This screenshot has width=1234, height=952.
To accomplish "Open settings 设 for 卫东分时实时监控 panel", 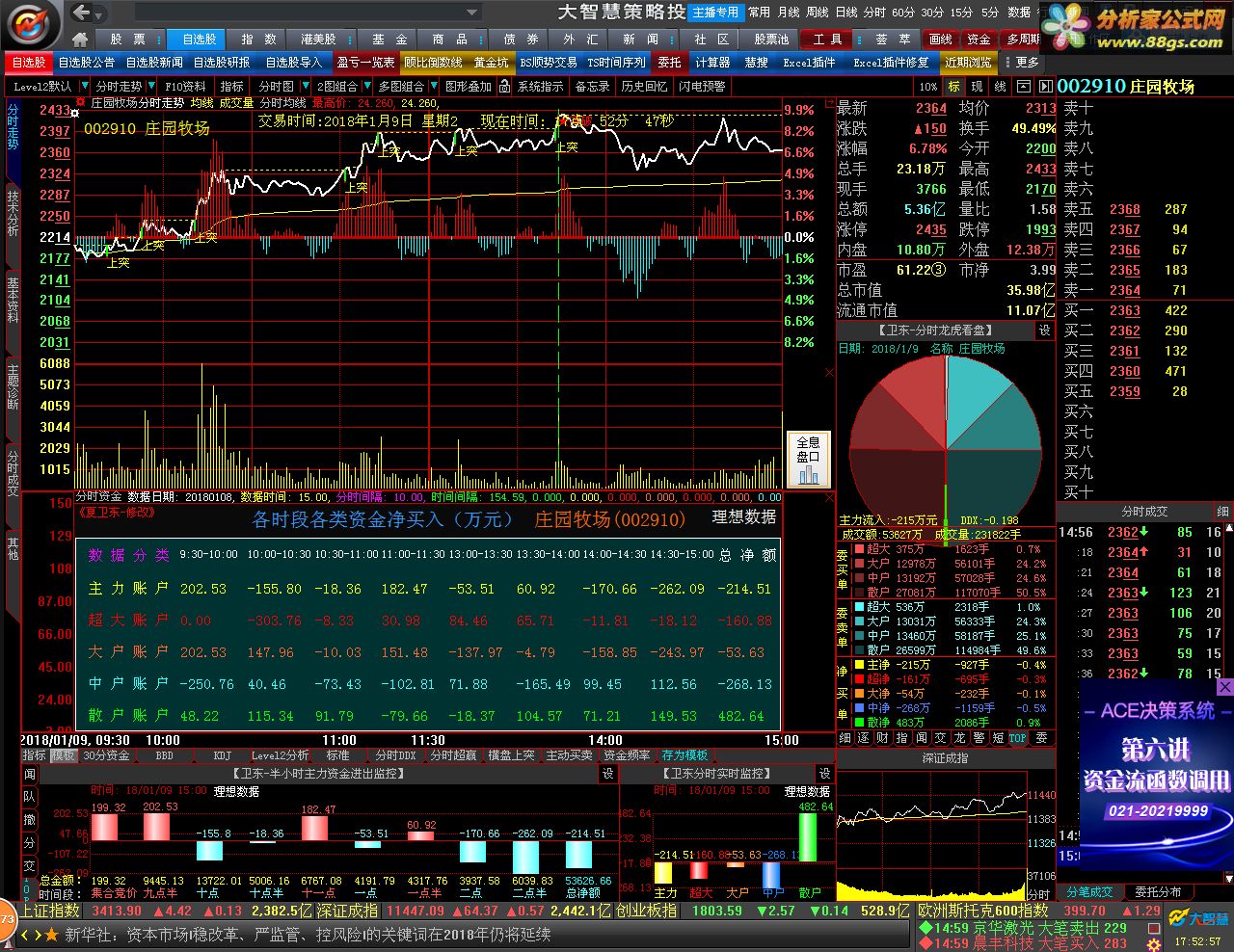I will [824, 774].
